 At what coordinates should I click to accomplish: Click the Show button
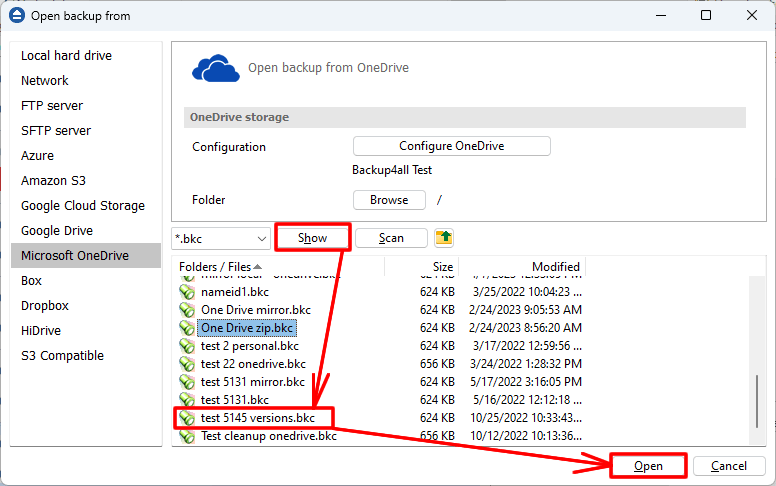[313, 238]
